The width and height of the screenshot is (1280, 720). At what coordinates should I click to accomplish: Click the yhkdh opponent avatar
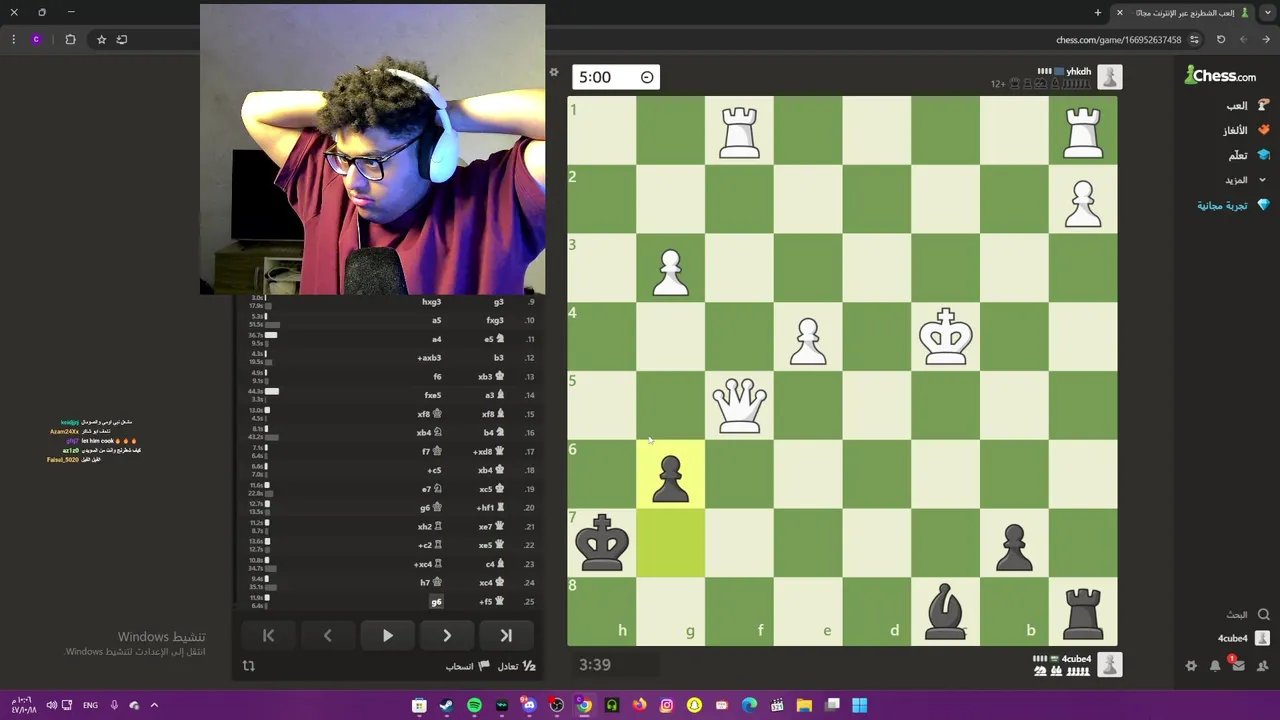[1110, 77]
